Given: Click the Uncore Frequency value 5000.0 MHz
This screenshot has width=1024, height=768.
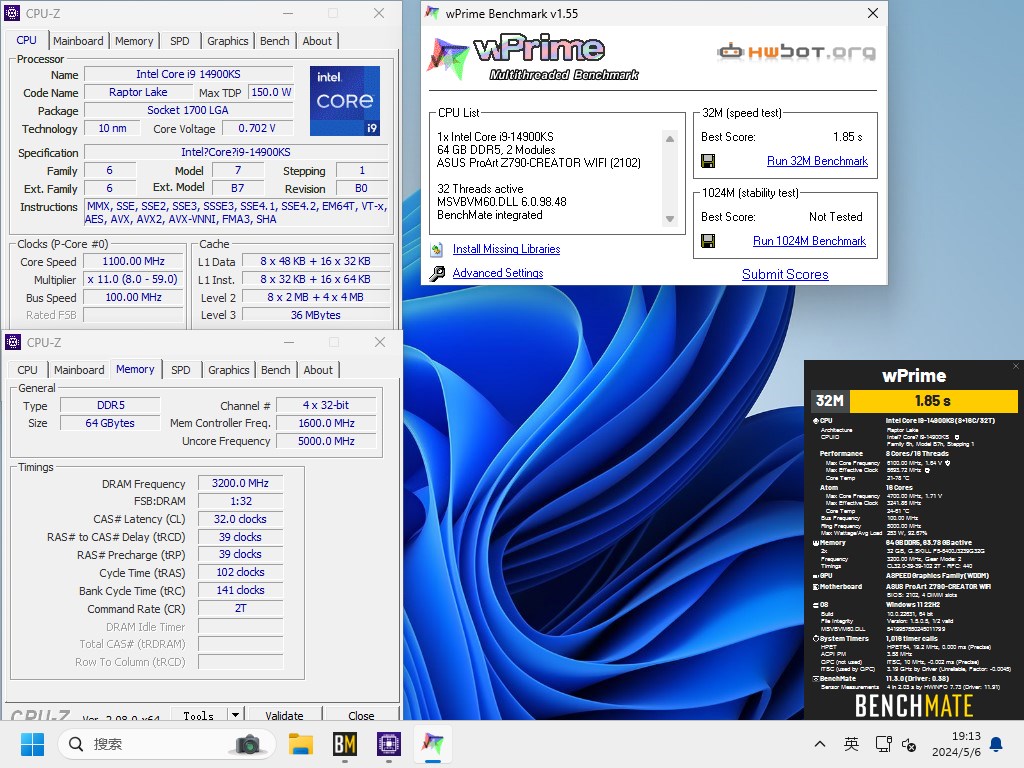Looking at the screenshot, I should point(327,441).
